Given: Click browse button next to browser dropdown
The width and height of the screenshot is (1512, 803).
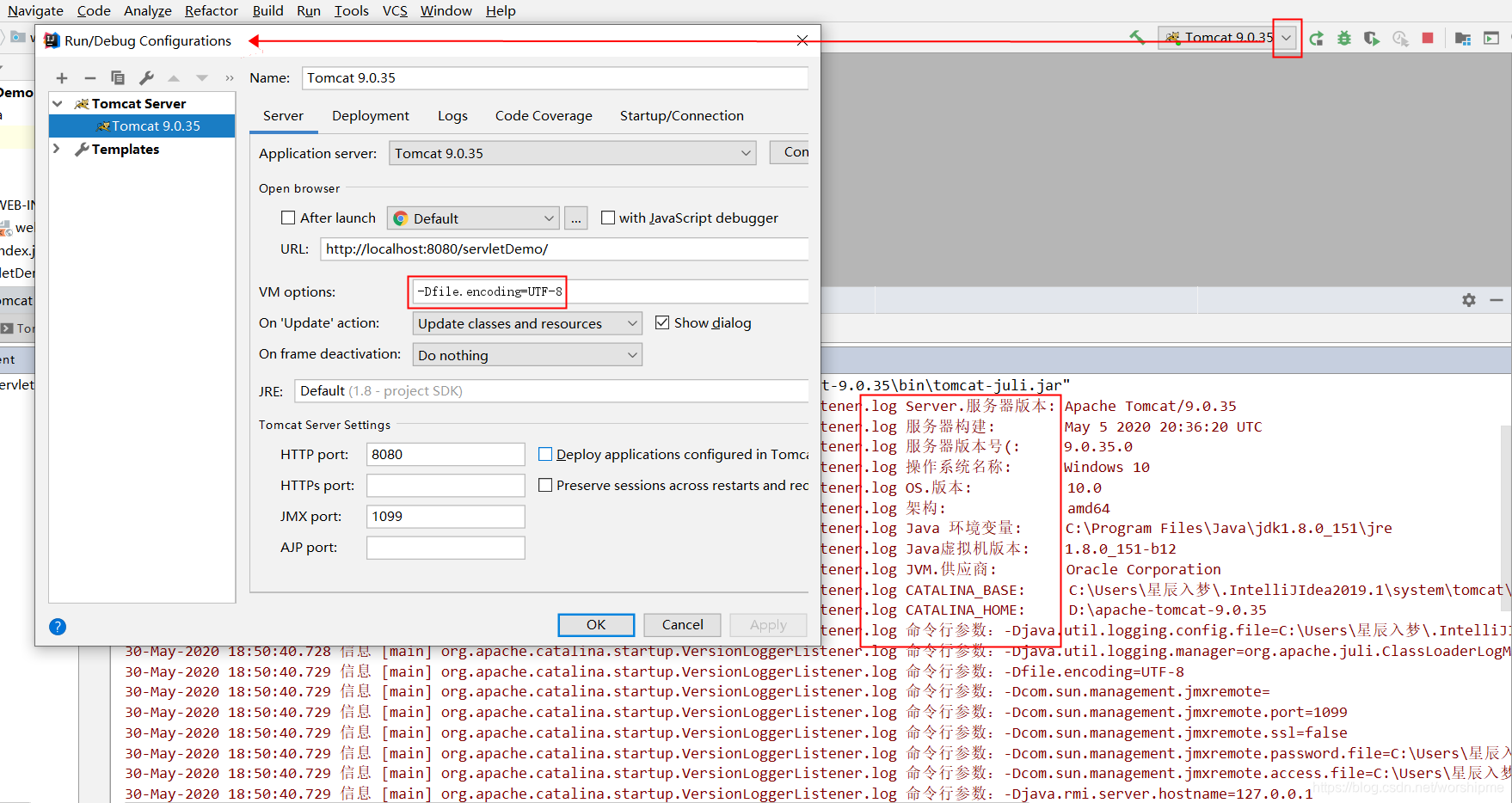Looking at the screenshot, I should pyautogui.click(x=576, y=218).
